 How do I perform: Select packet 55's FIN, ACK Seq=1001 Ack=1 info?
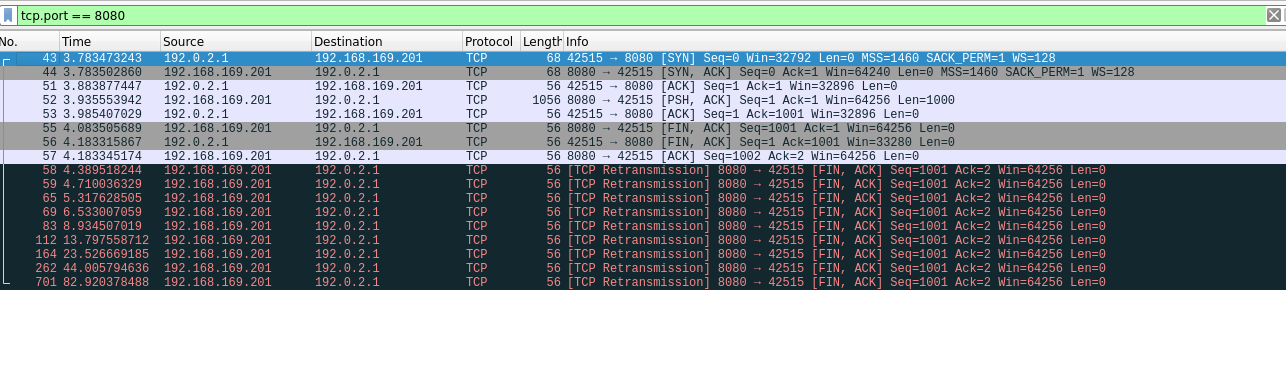pyautogui.click(x=761, y=128)
